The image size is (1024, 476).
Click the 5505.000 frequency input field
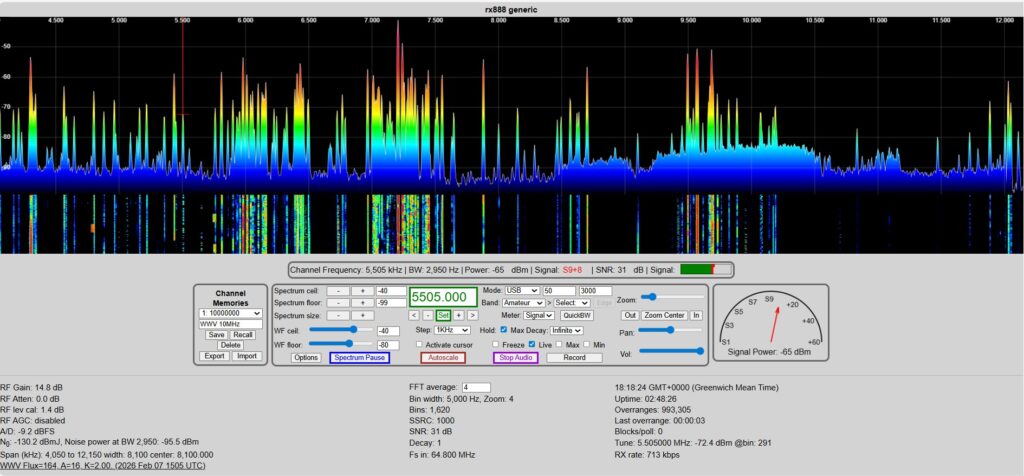pos(441,297)
